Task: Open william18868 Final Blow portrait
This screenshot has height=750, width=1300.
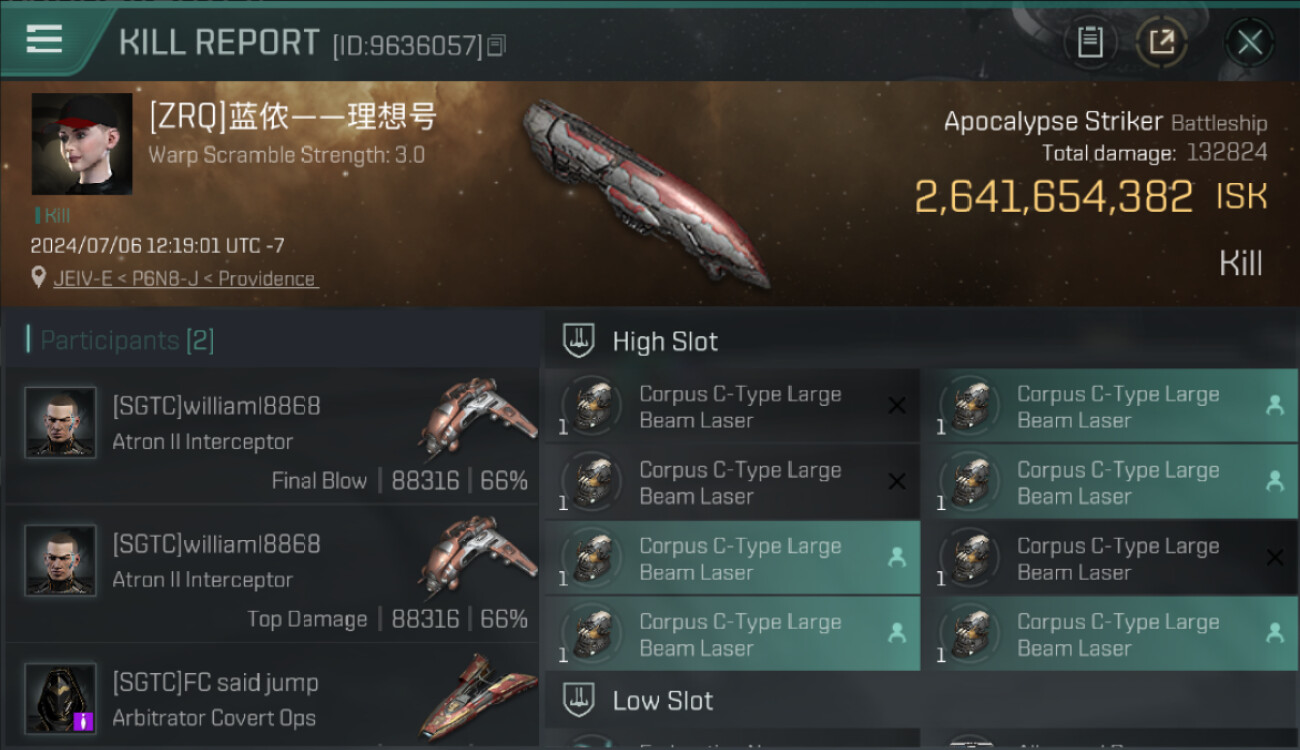Action: [x=60, y=423]
